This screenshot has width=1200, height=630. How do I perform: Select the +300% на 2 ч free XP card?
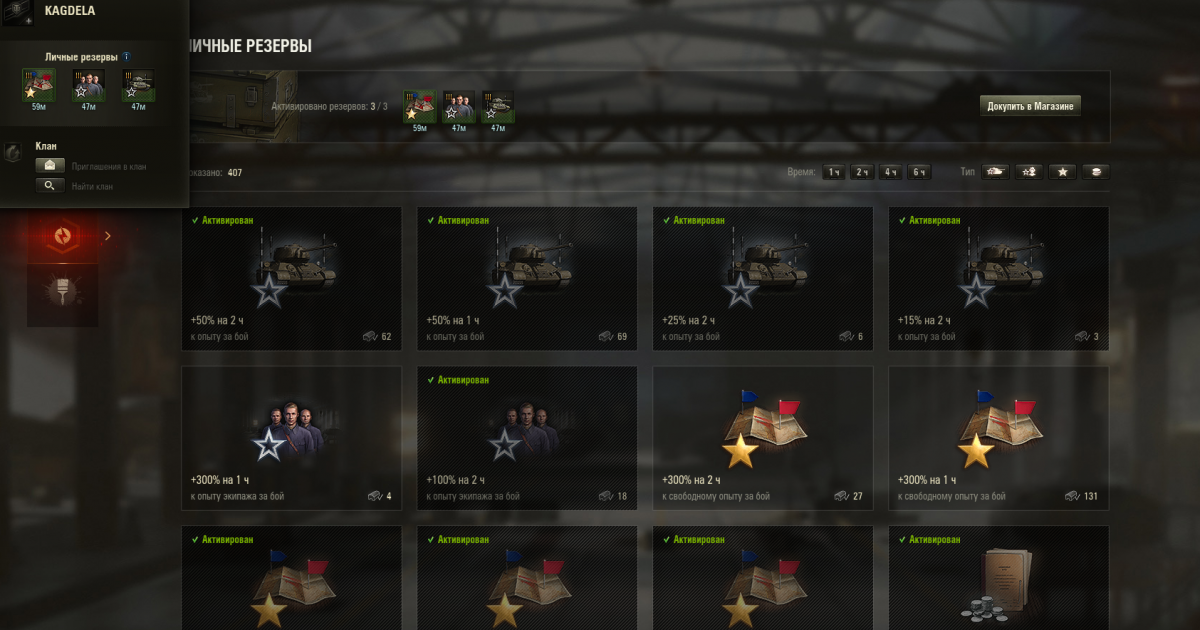pyautogui.click(x=763, y=438)
